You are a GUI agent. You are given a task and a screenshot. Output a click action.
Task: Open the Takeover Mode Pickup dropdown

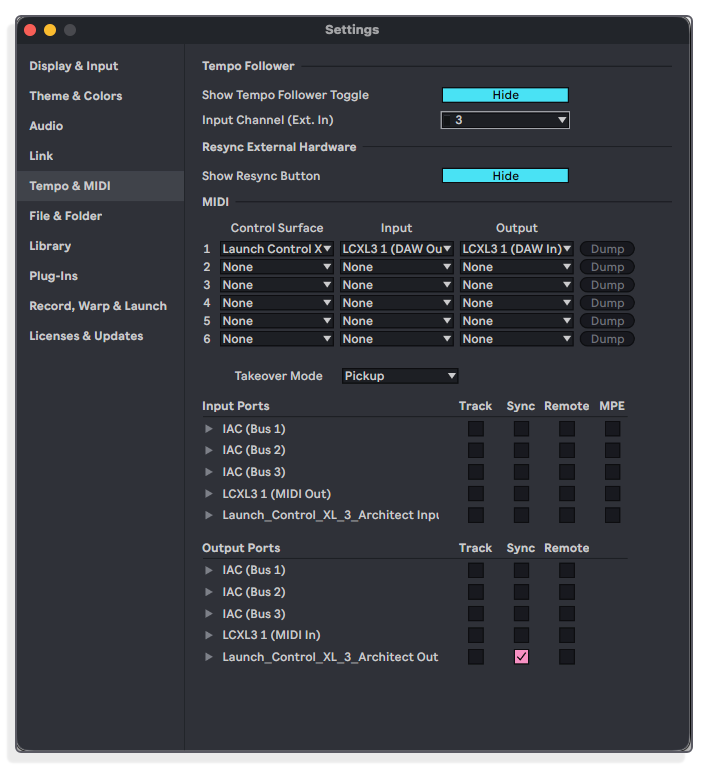(x=400, y=376)
